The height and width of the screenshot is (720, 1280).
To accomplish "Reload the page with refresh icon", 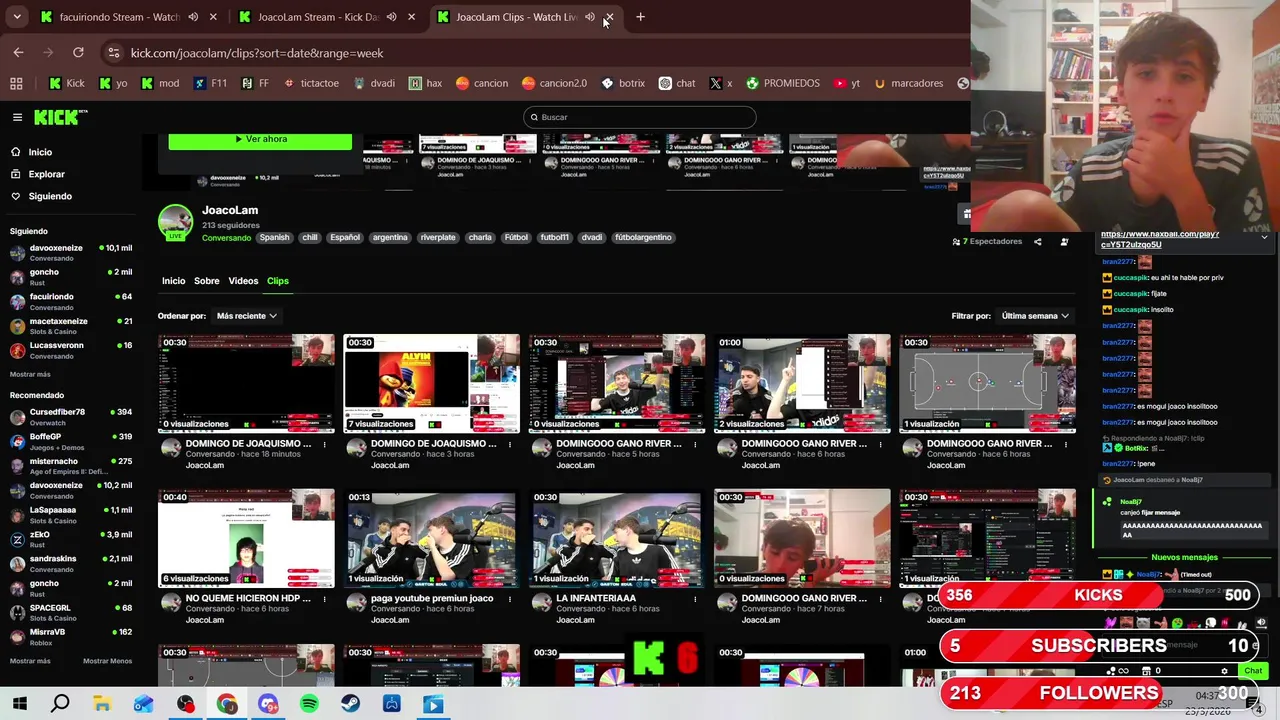I will click(78, 53).
